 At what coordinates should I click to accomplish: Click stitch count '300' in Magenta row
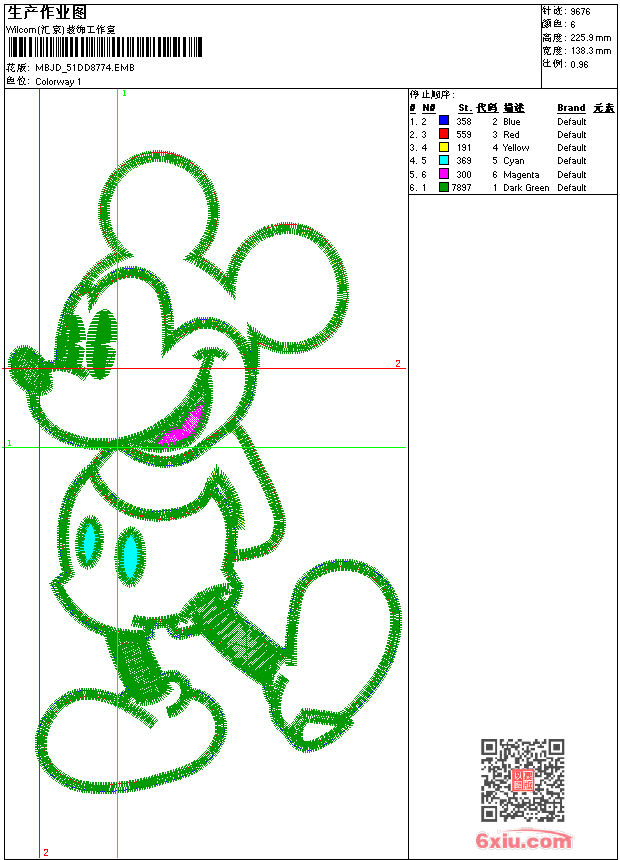click(x=464, y=174)
